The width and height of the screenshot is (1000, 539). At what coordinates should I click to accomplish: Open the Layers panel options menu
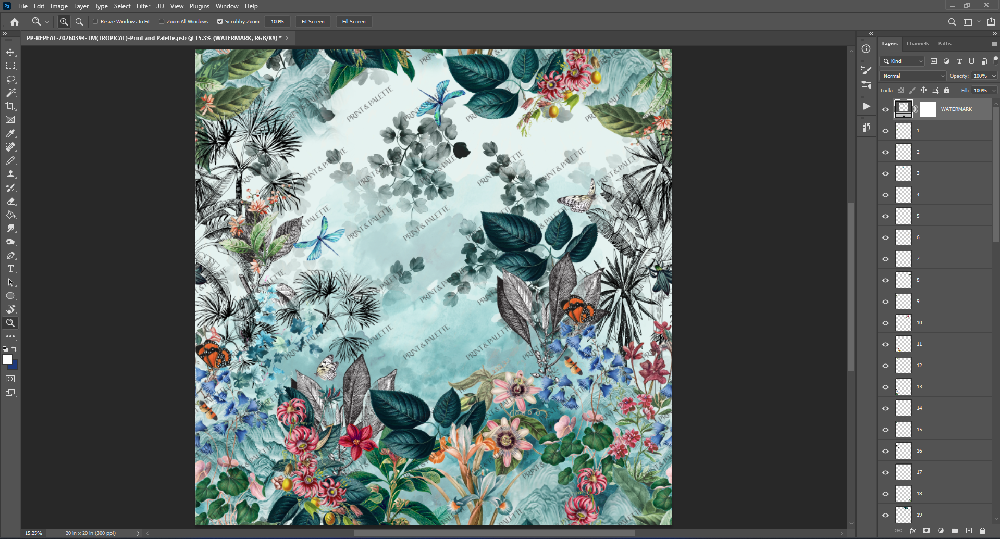(994, 43)
